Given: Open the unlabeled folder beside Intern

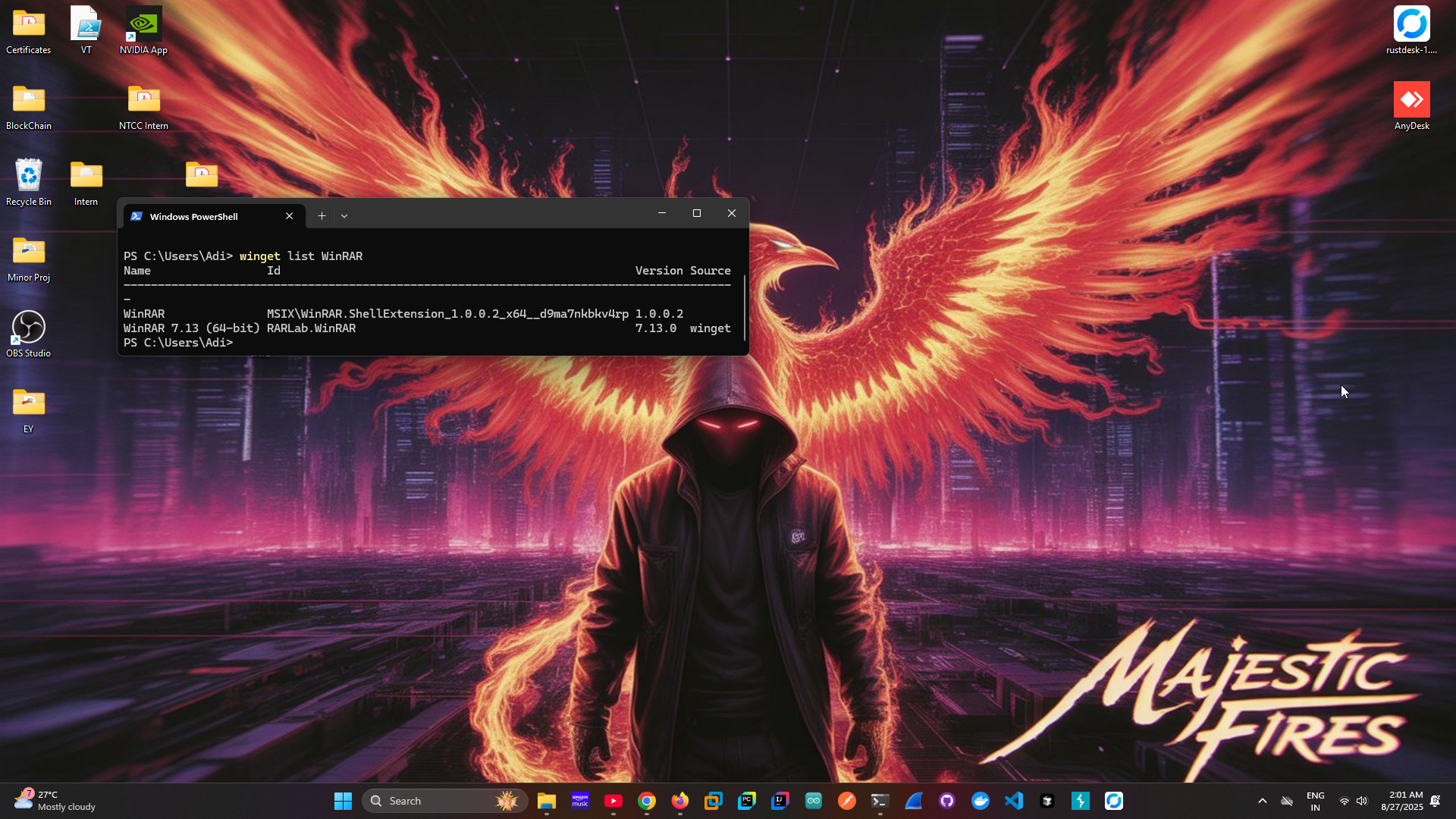Looking at the screenshot, I should click(x=202, y=175).
